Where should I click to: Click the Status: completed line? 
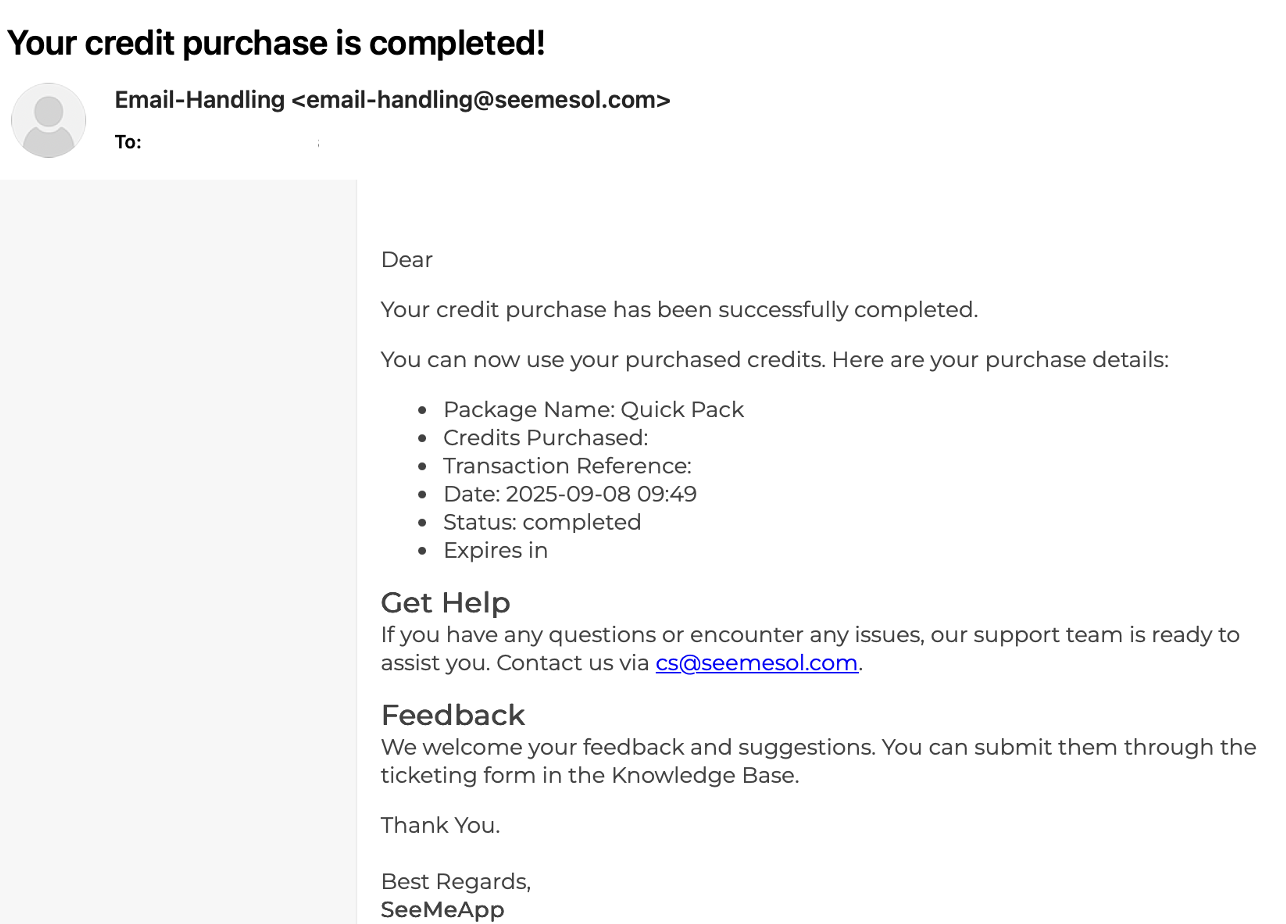[542, 522]
